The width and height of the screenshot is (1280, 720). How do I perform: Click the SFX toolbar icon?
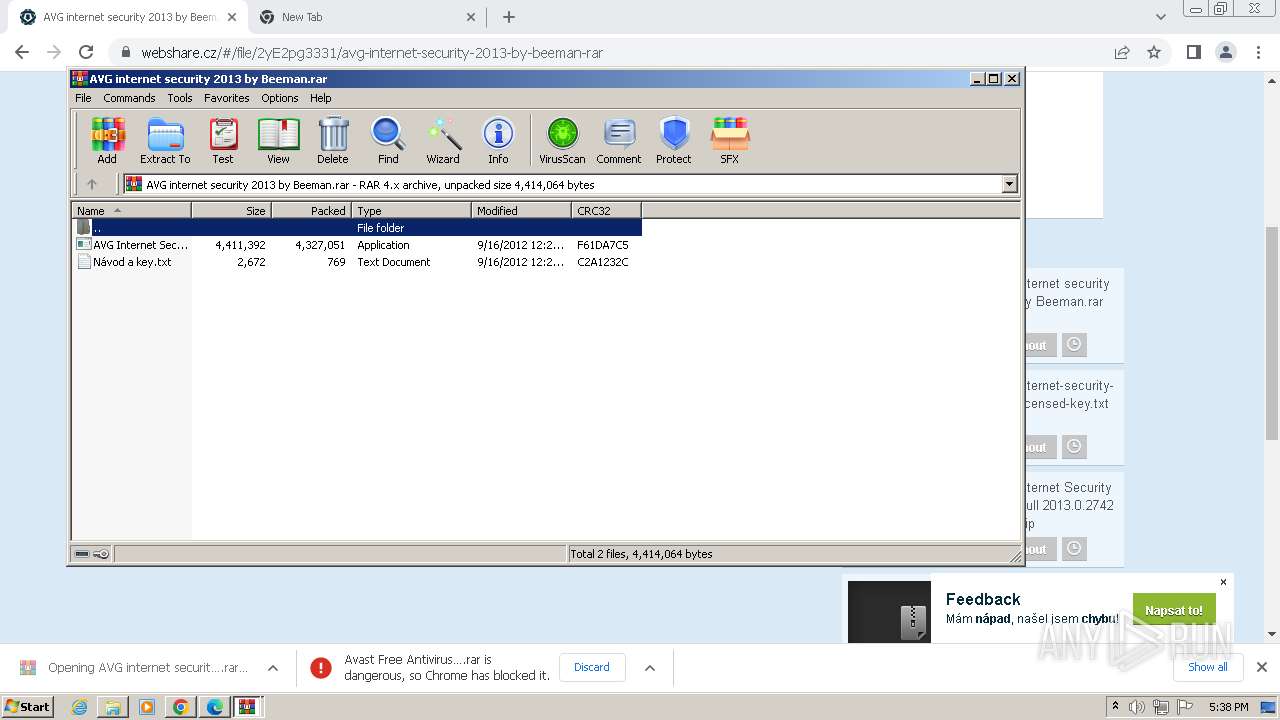[730, 140]
